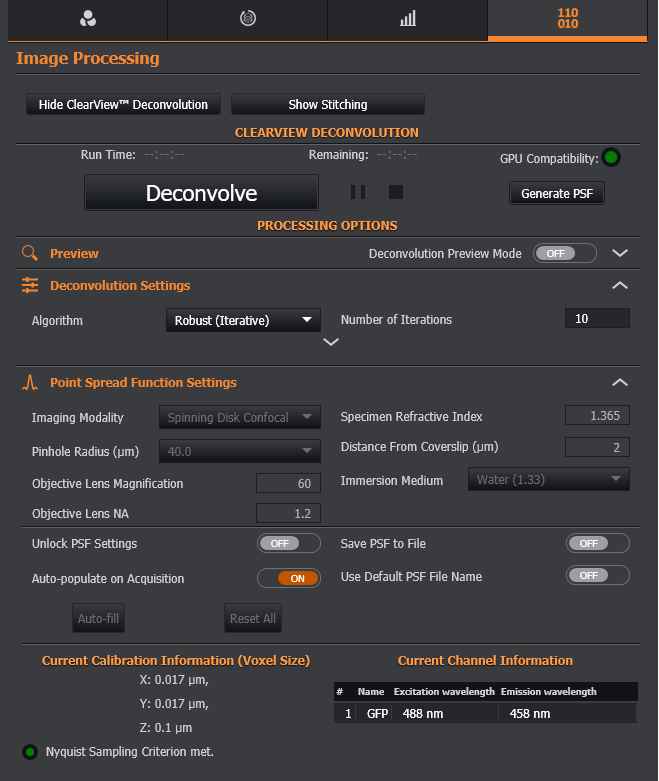The height and width of the screenshot is (781, 659).
Task: Open the three-circles channels tab
Action: [87, 19]
